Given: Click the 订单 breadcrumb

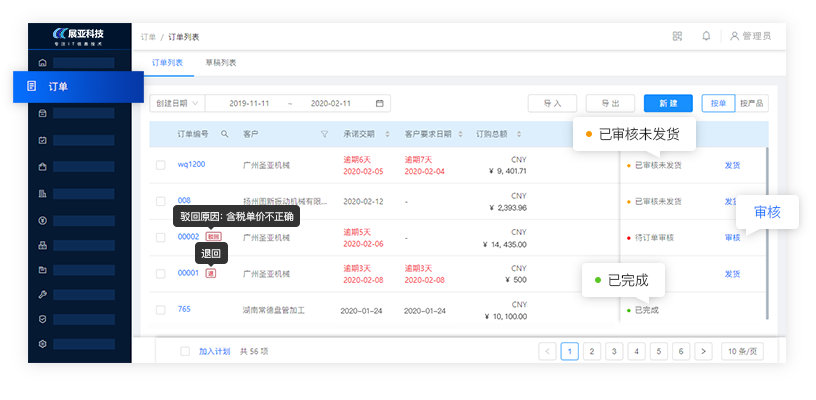Looking at the screenshot, I should pyautogui.click(x=148, y=37).
